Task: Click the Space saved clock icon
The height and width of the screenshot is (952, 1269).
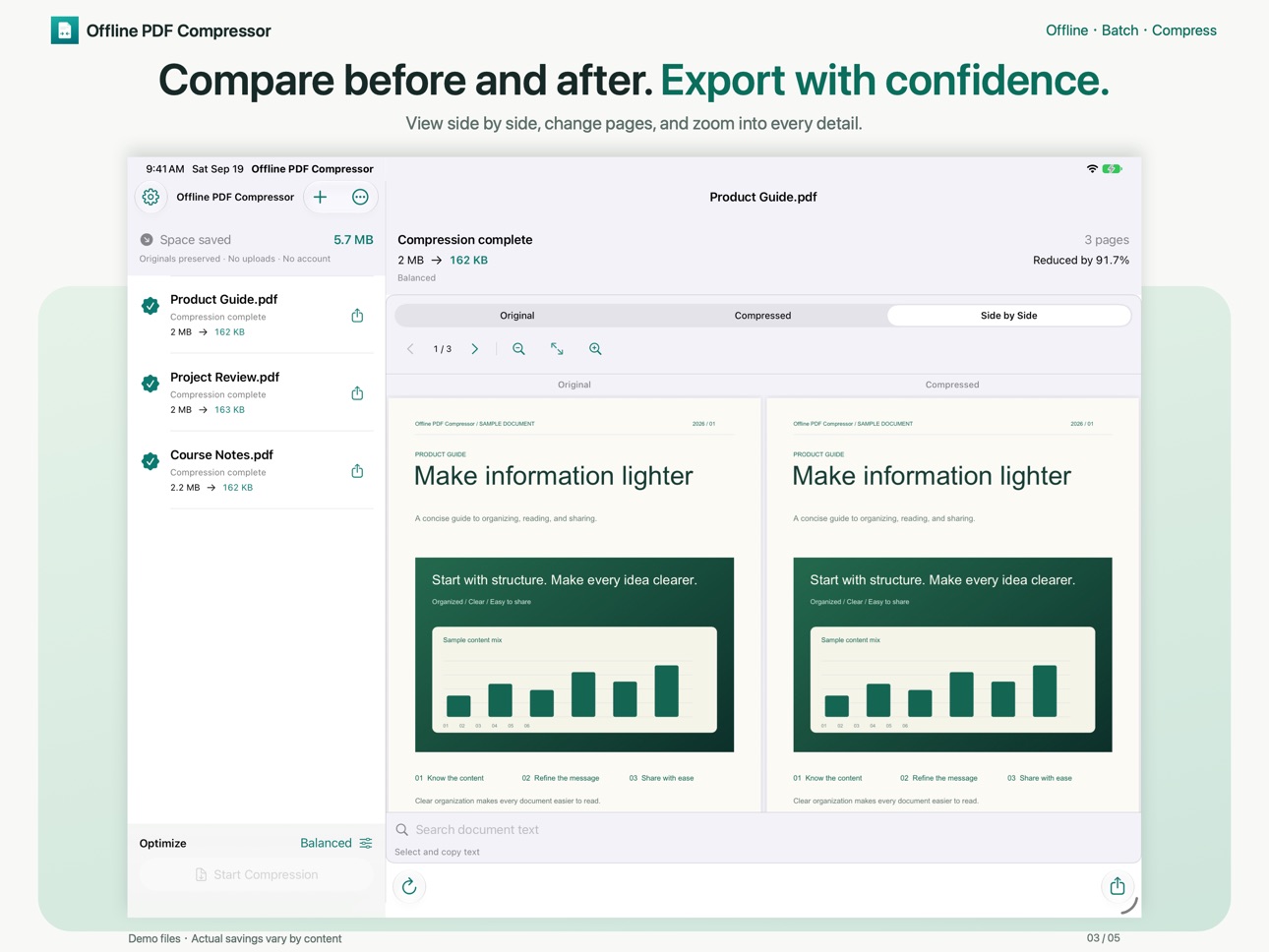Action: (x=147, y=240)
